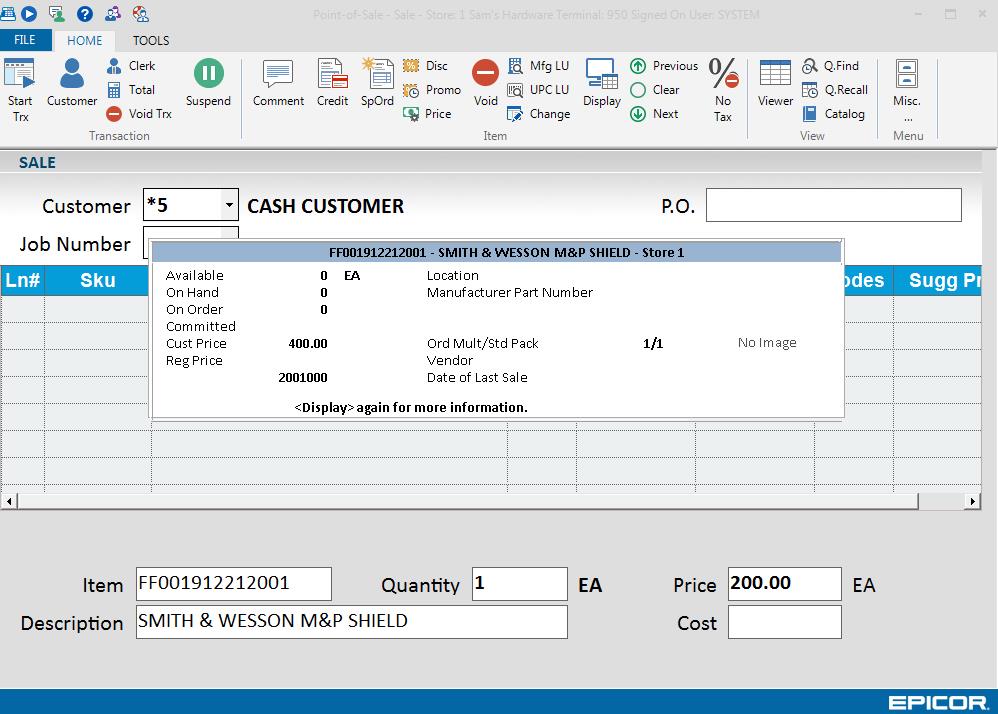
Task: Click the SpOrd special order icon
Action: tap(377, 83)
